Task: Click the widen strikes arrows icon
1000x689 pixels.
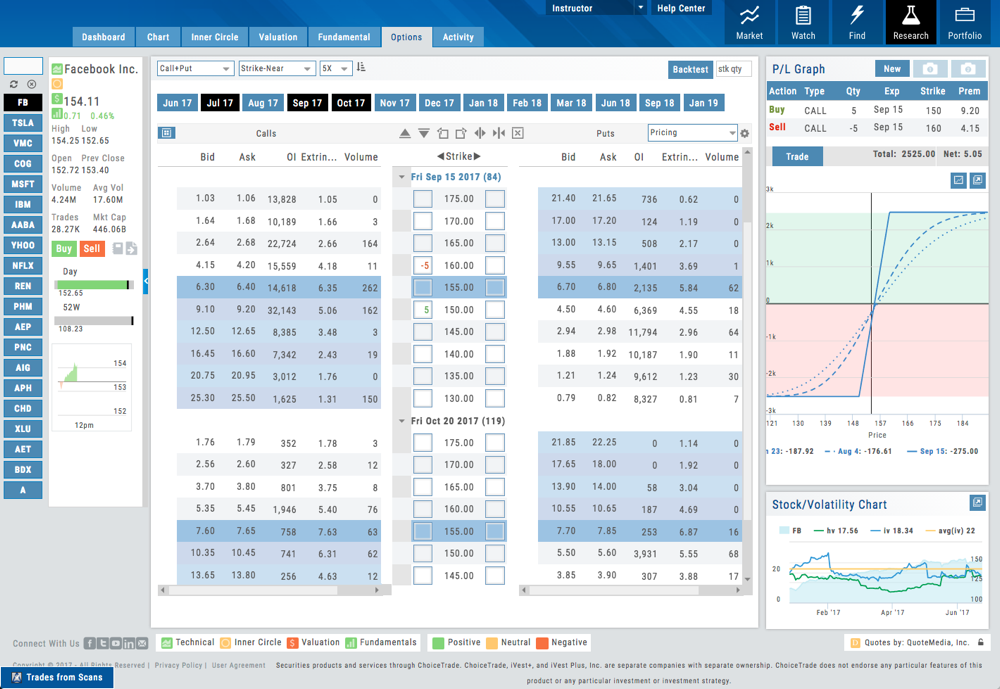Action: (x=480, y=133)
